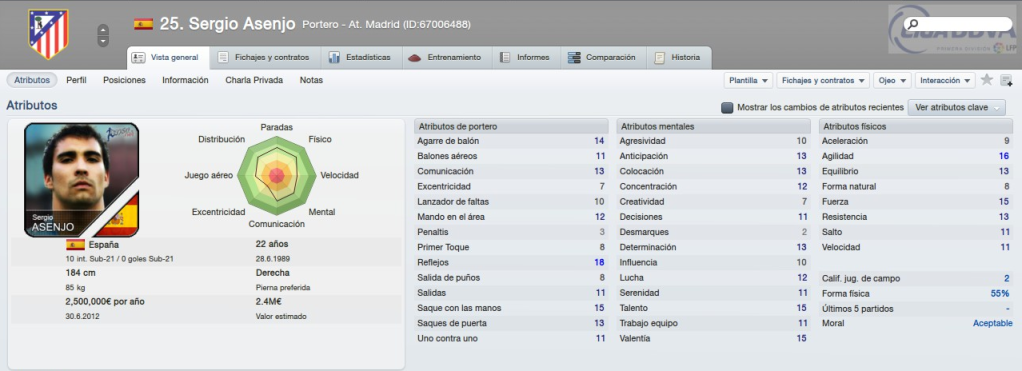Viewport: 1022px width, 371px height.
Task: Click the add note icon beside star
Action: pyautogui.click(x=1006, y=80)
